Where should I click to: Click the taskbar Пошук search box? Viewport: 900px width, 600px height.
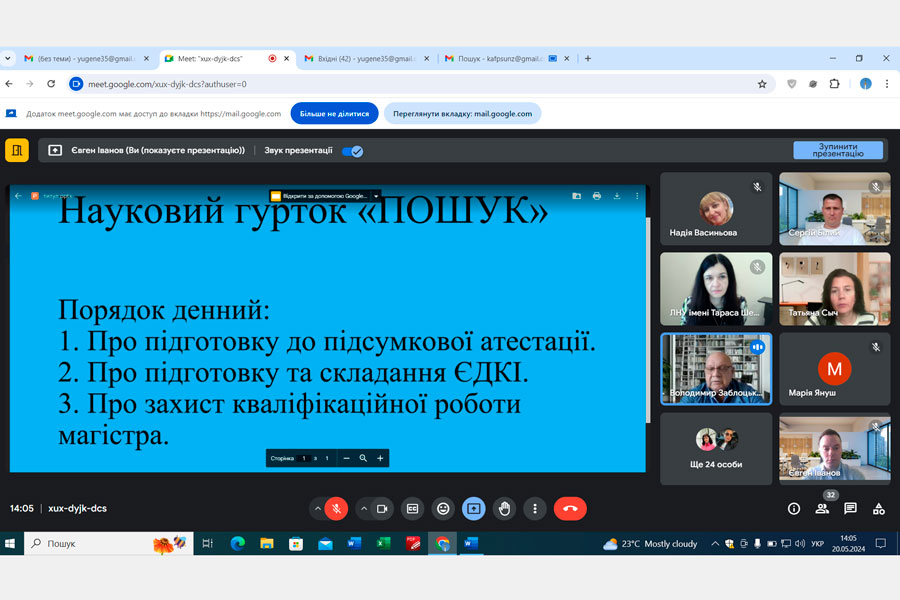tap(108, 543)
